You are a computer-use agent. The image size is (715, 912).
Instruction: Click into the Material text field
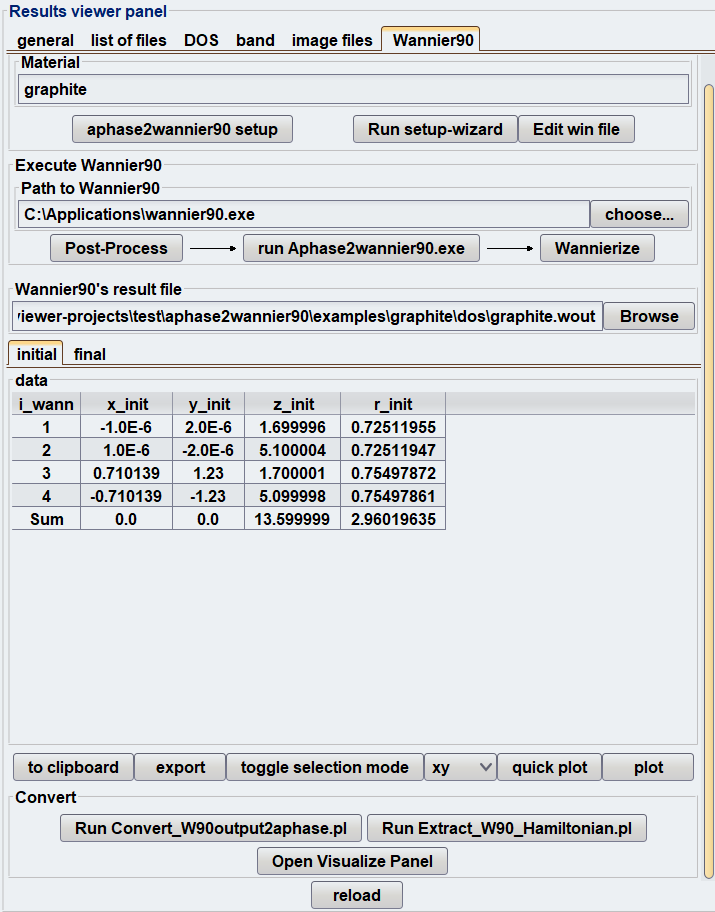tap(354, 89)
